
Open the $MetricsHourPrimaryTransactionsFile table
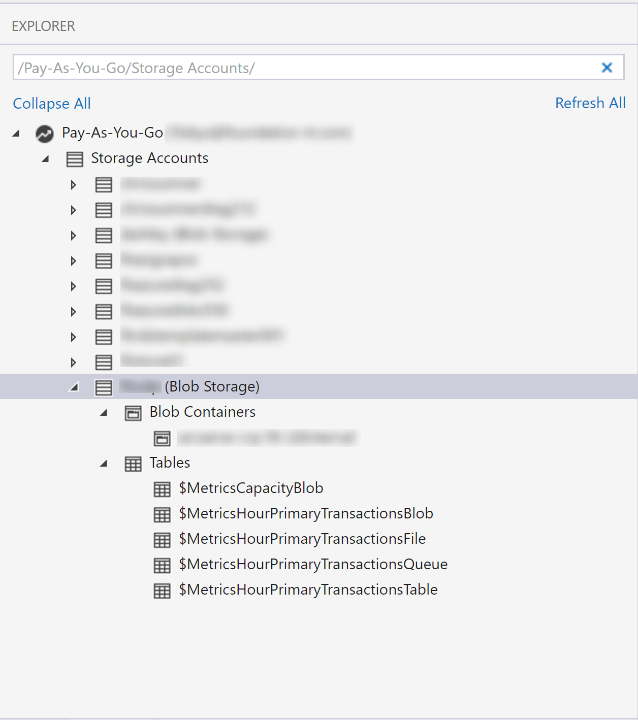tap(302, 539)
